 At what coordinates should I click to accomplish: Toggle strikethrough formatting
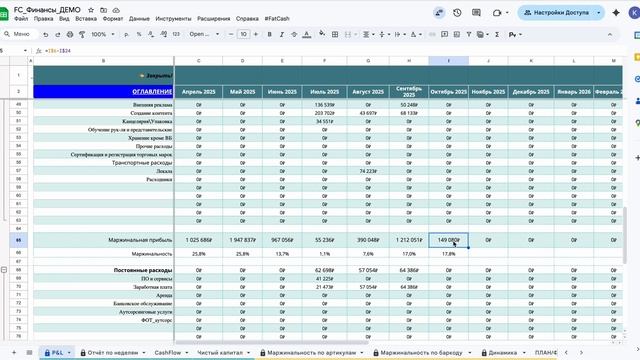(294, 35)
